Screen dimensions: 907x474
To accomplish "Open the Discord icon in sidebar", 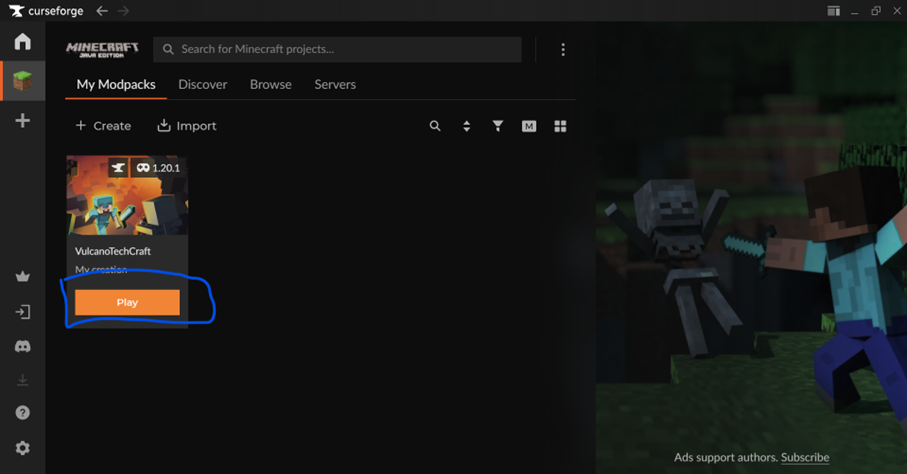I will click(x=23, y=346).
